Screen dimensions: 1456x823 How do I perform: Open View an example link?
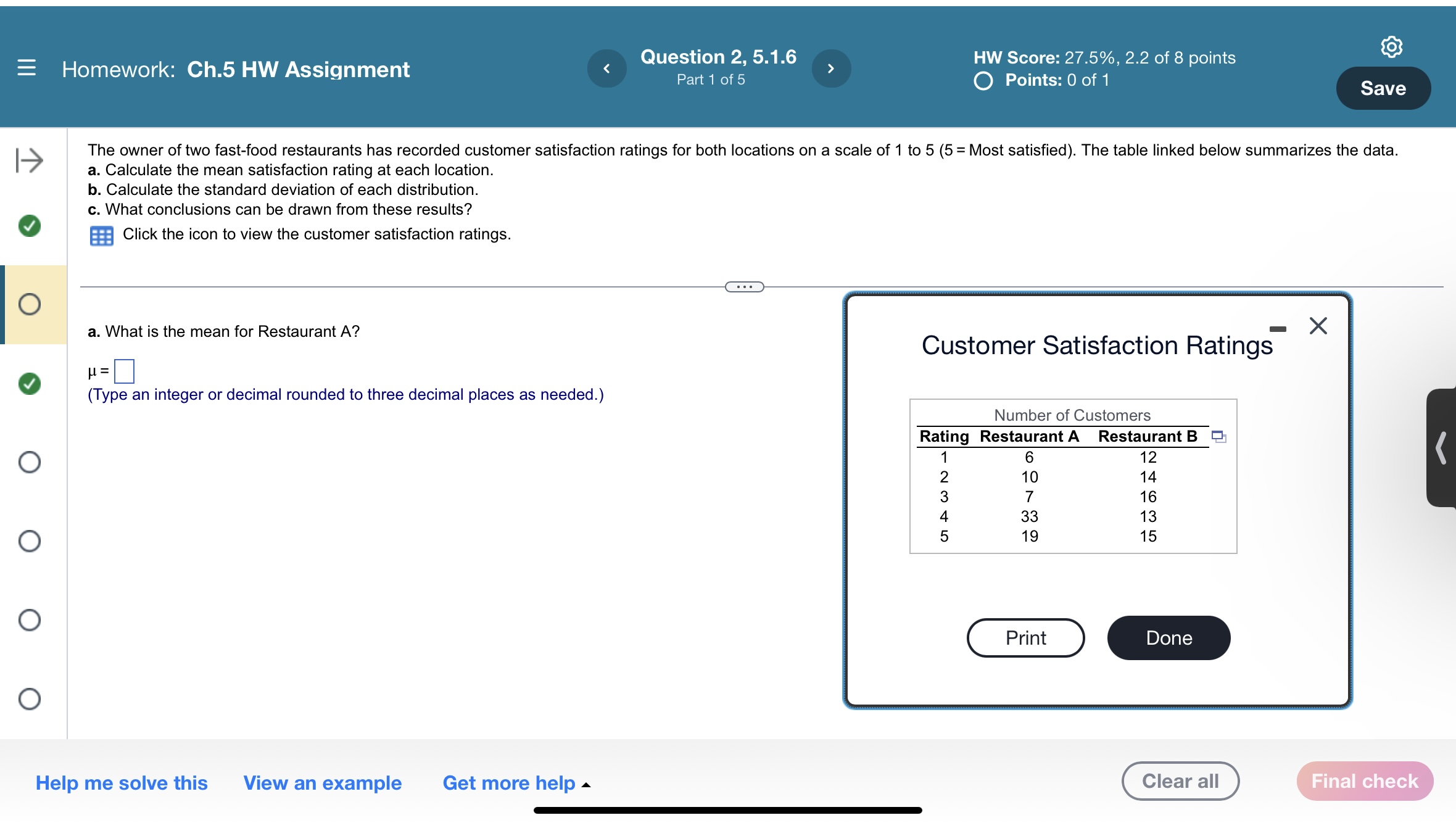322,783
